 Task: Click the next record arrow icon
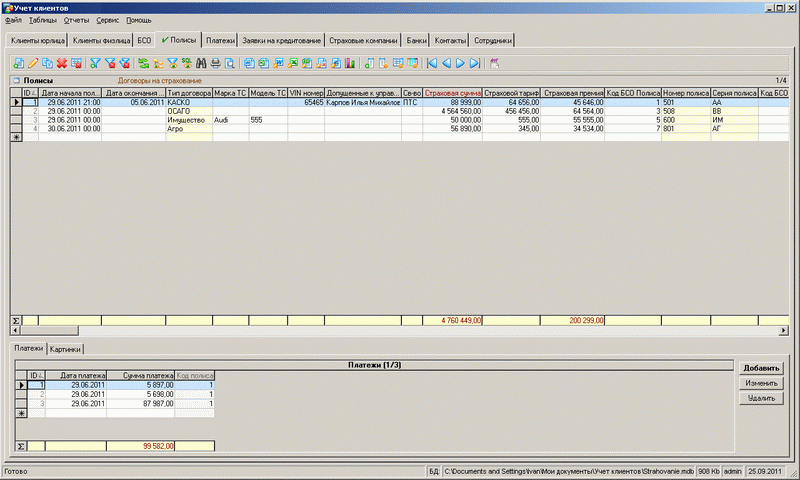[x=460, y=63]
